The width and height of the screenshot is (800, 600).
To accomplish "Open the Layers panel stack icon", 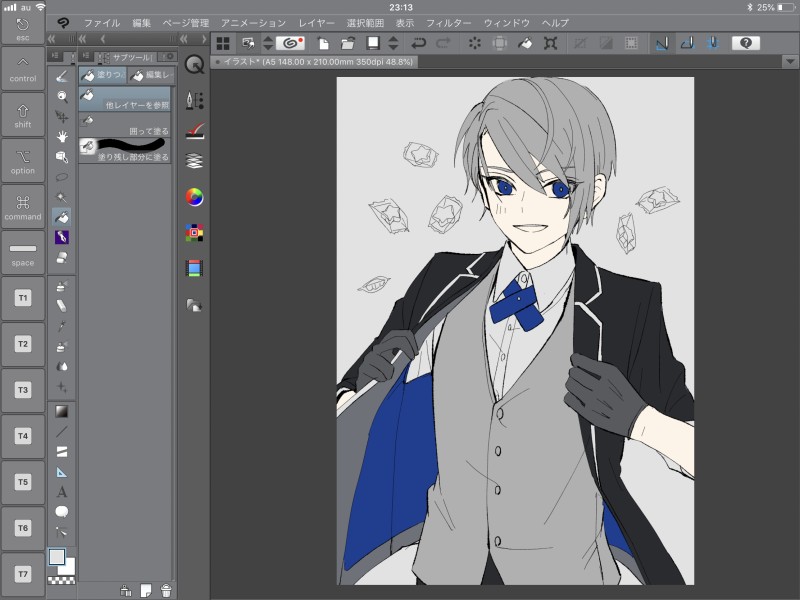I will pos(194,161).
